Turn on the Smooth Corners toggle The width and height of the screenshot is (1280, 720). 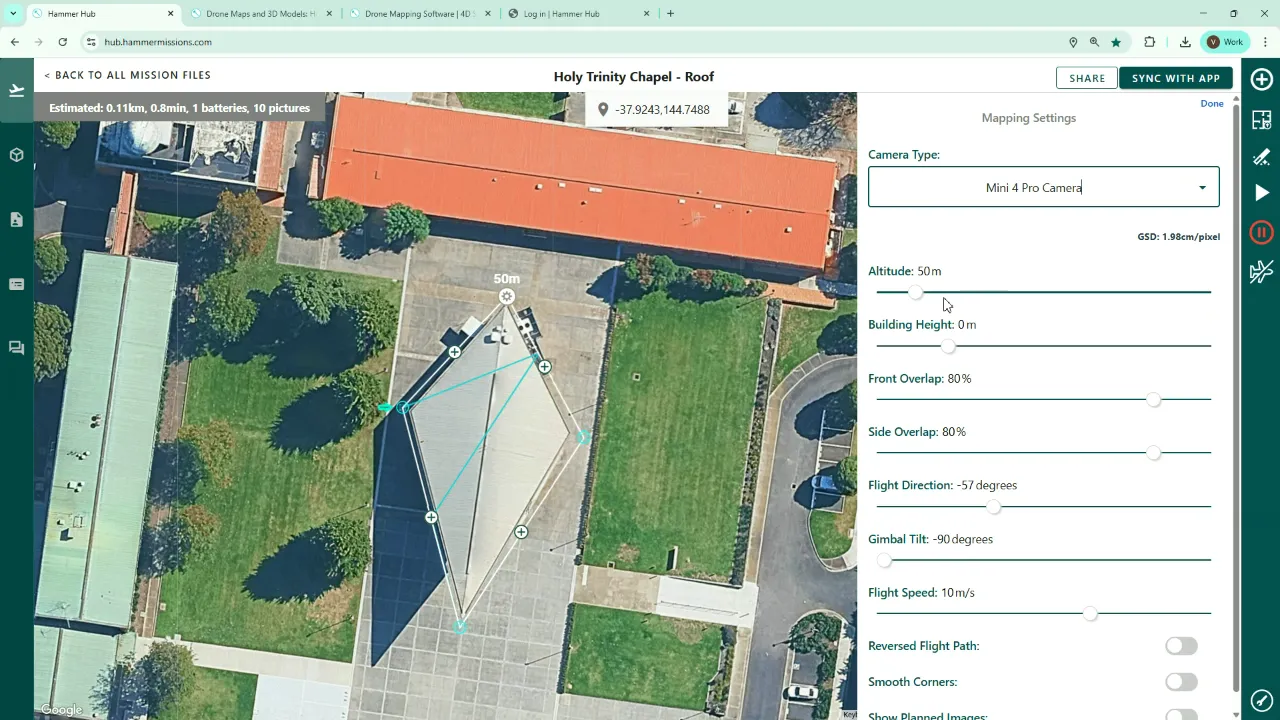[x=1180, y=682]
